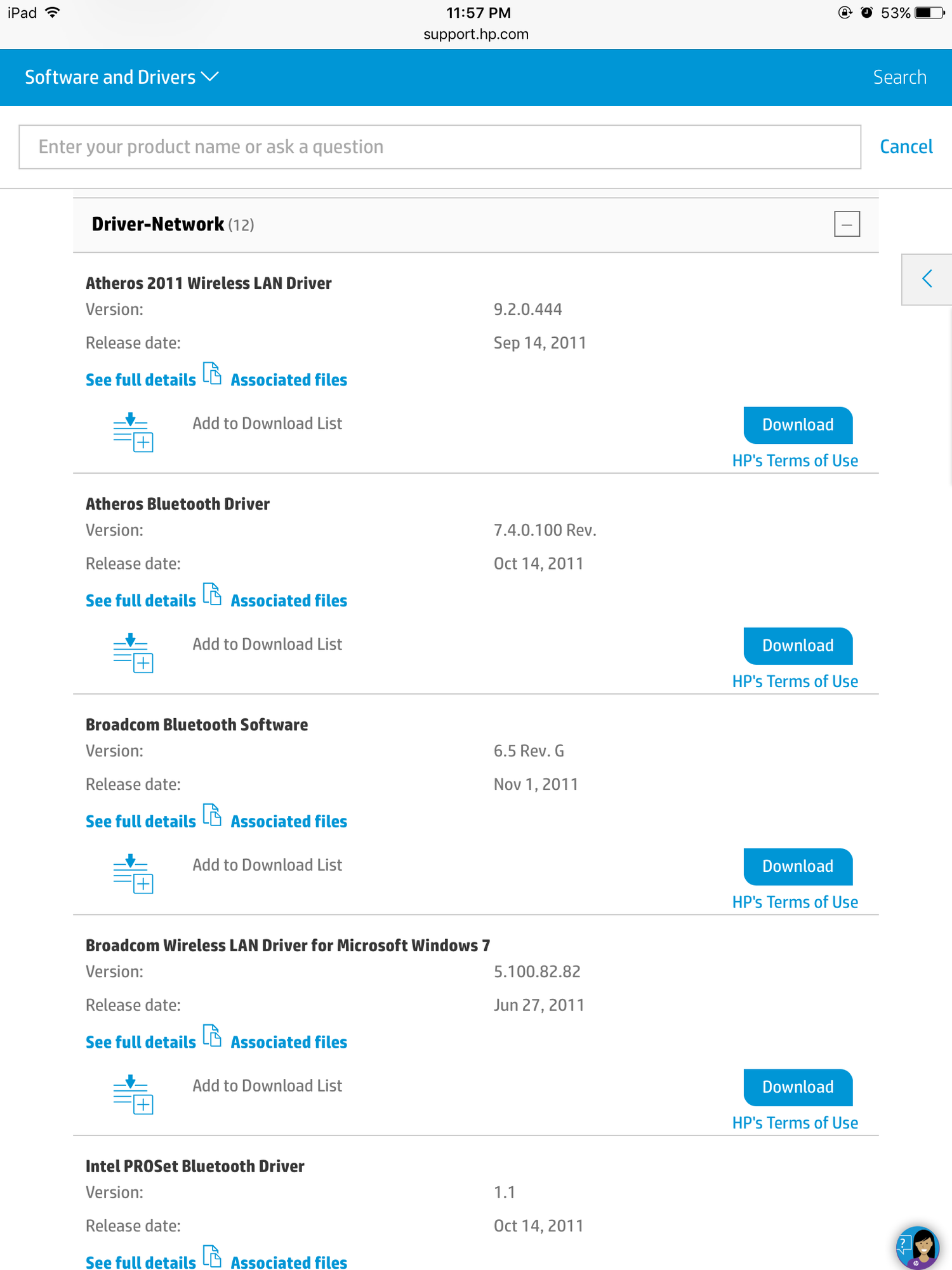The image size is (952, 1270).
Task: Collapse the Driver-Network section
Action: tap(847, 224)
